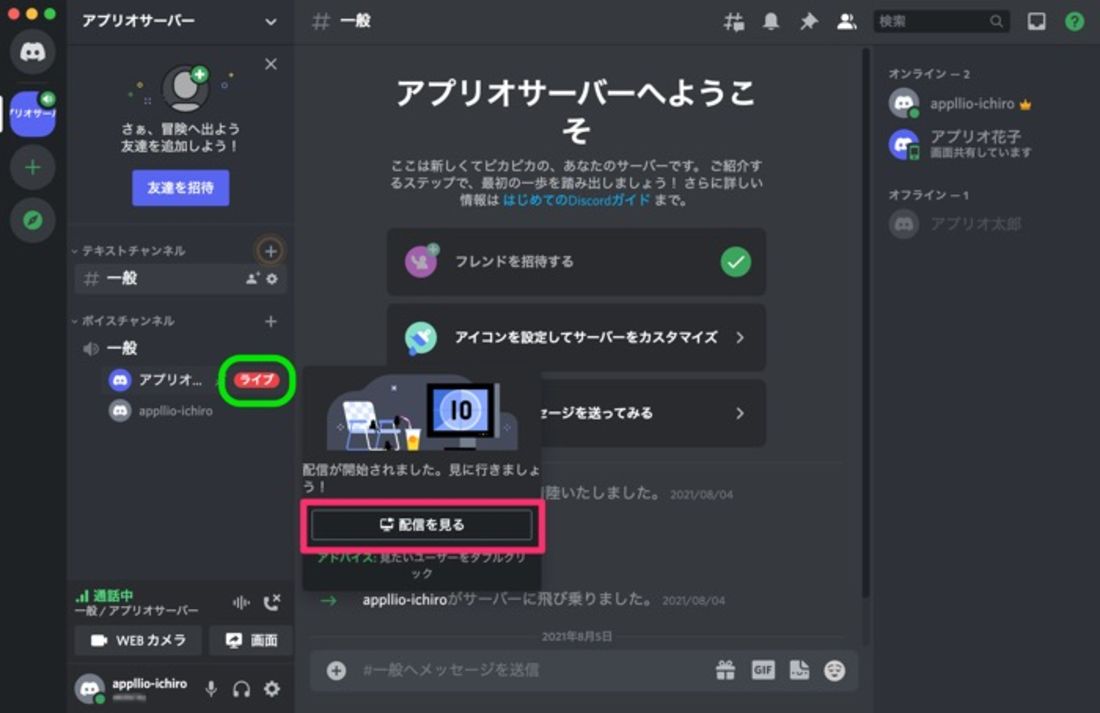This screenshot has height=713, width=1100.
Task: Toggle microphone mute icon
Action: click(210, 689)
